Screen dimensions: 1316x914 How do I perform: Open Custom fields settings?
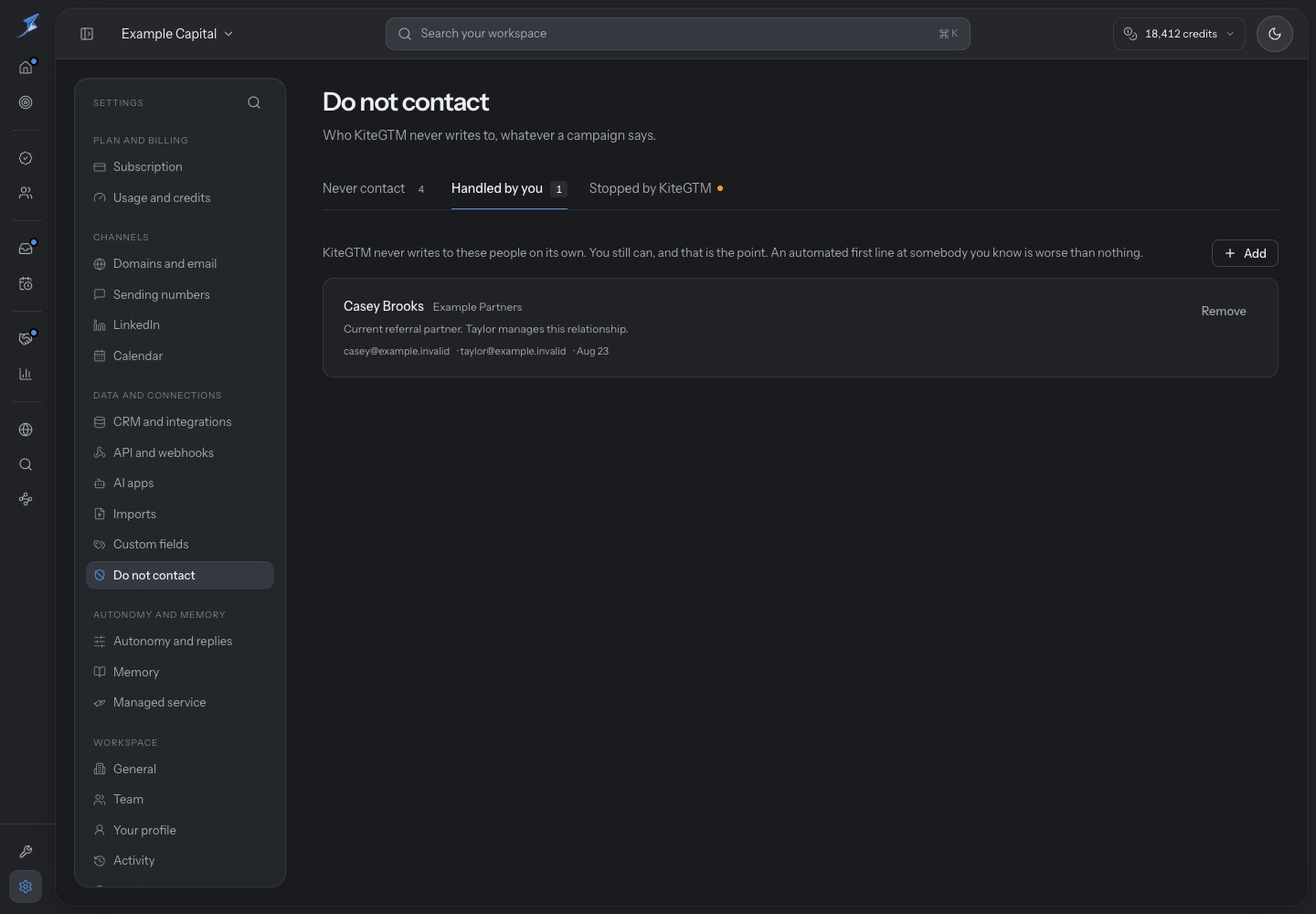(180, 545)
